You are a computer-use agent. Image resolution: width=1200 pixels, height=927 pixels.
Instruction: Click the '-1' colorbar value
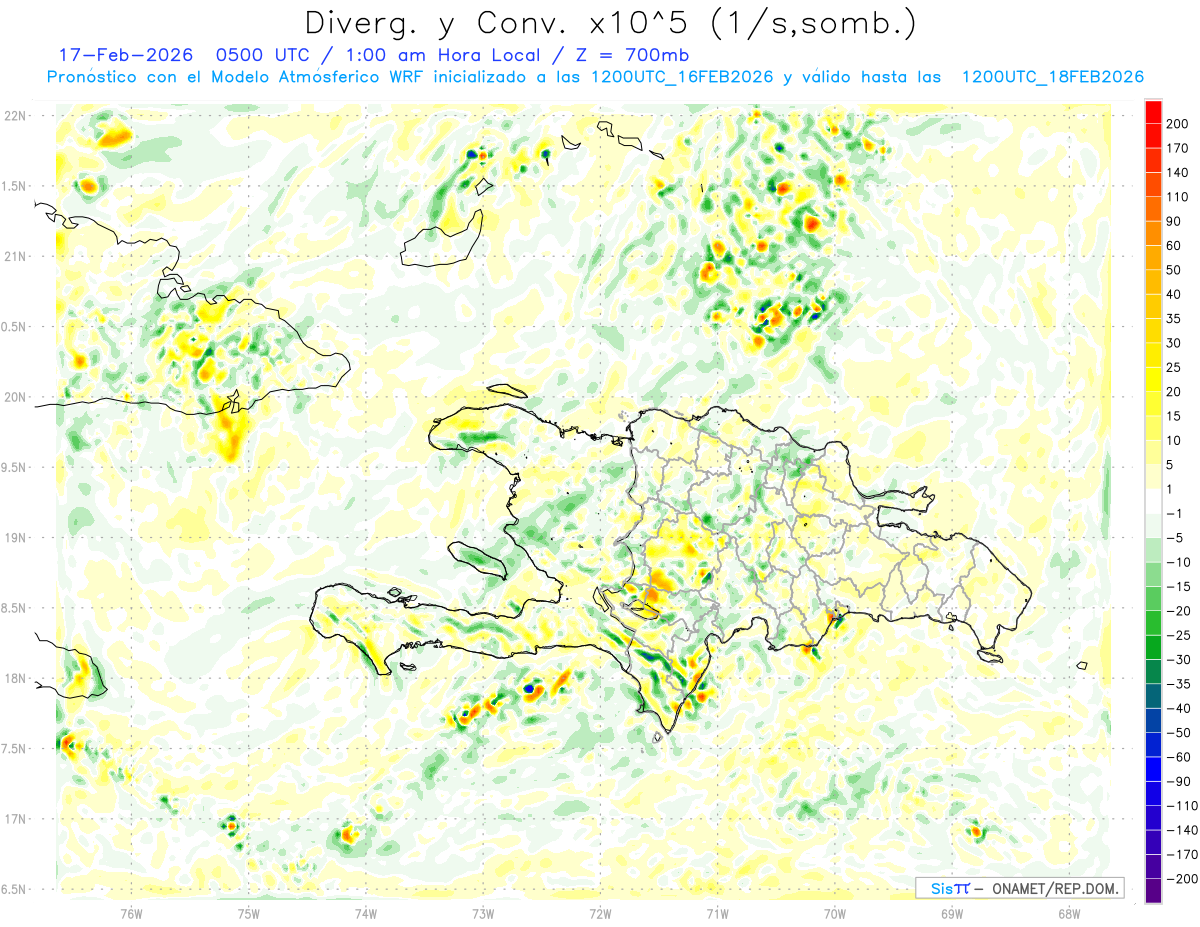(x=1173, y=514)
